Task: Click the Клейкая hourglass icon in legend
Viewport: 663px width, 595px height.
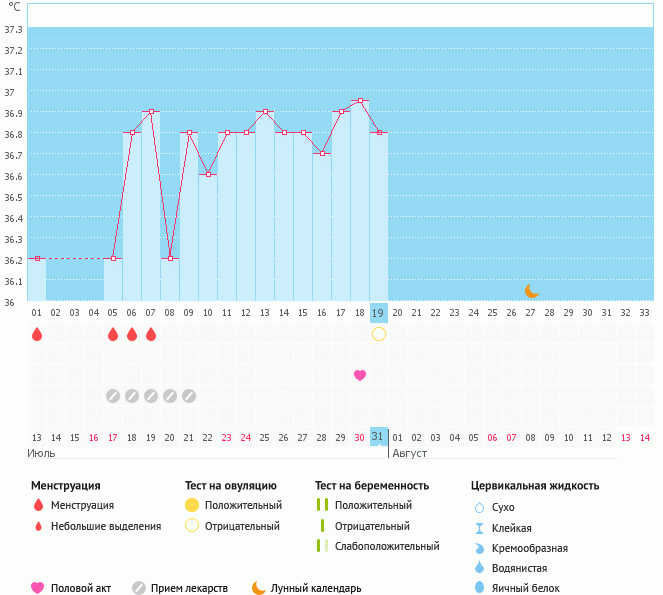Action: [x=479, y=528]
